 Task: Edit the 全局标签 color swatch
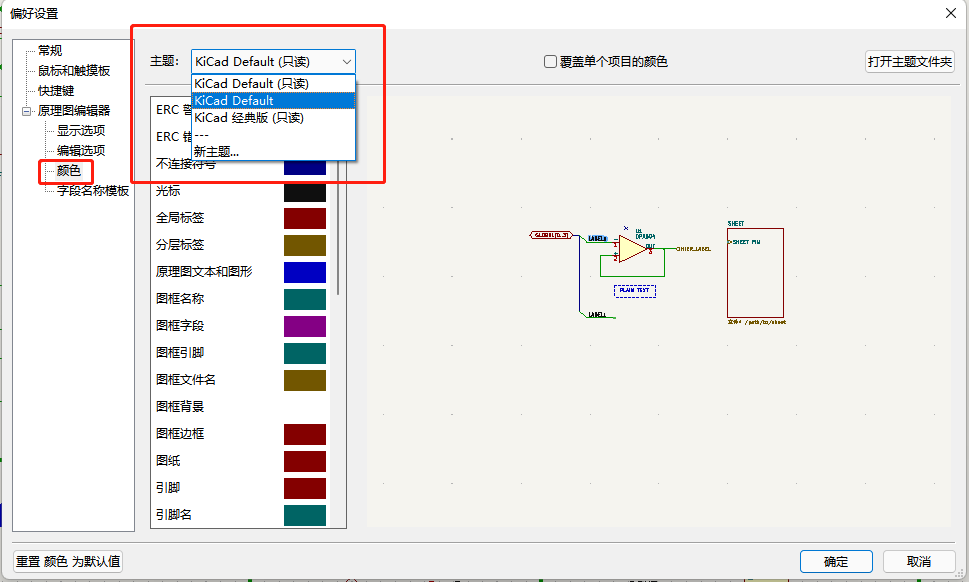coord(305,218)
